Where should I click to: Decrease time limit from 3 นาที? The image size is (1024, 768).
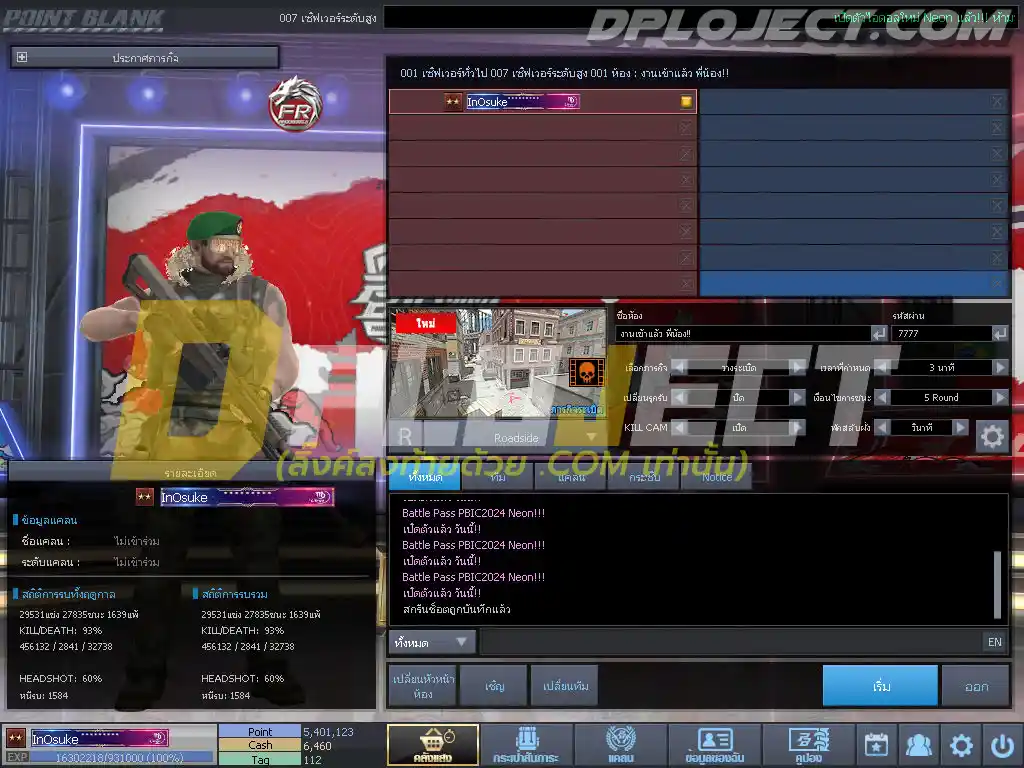[882, 368]
